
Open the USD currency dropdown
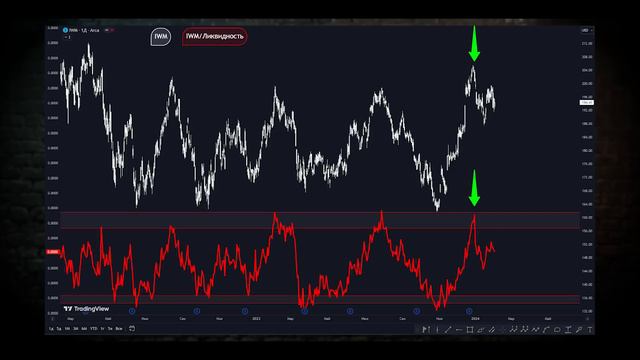coord(587,30)
